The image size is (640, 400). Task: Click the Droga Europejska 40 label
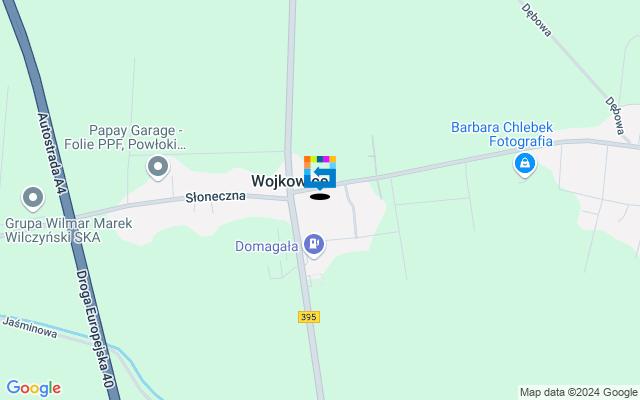(94, 328)
